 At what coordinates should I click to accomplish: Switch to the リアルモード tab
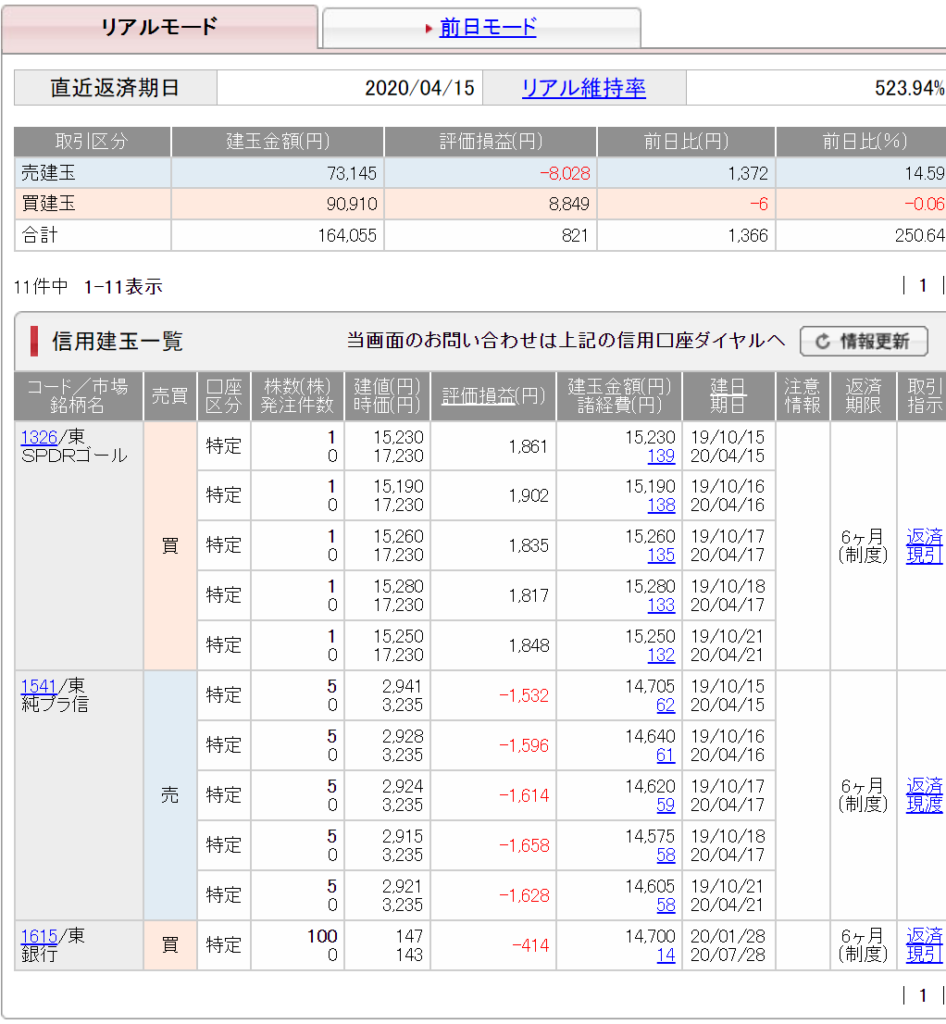pyautogui.click(x=159, y=27)
